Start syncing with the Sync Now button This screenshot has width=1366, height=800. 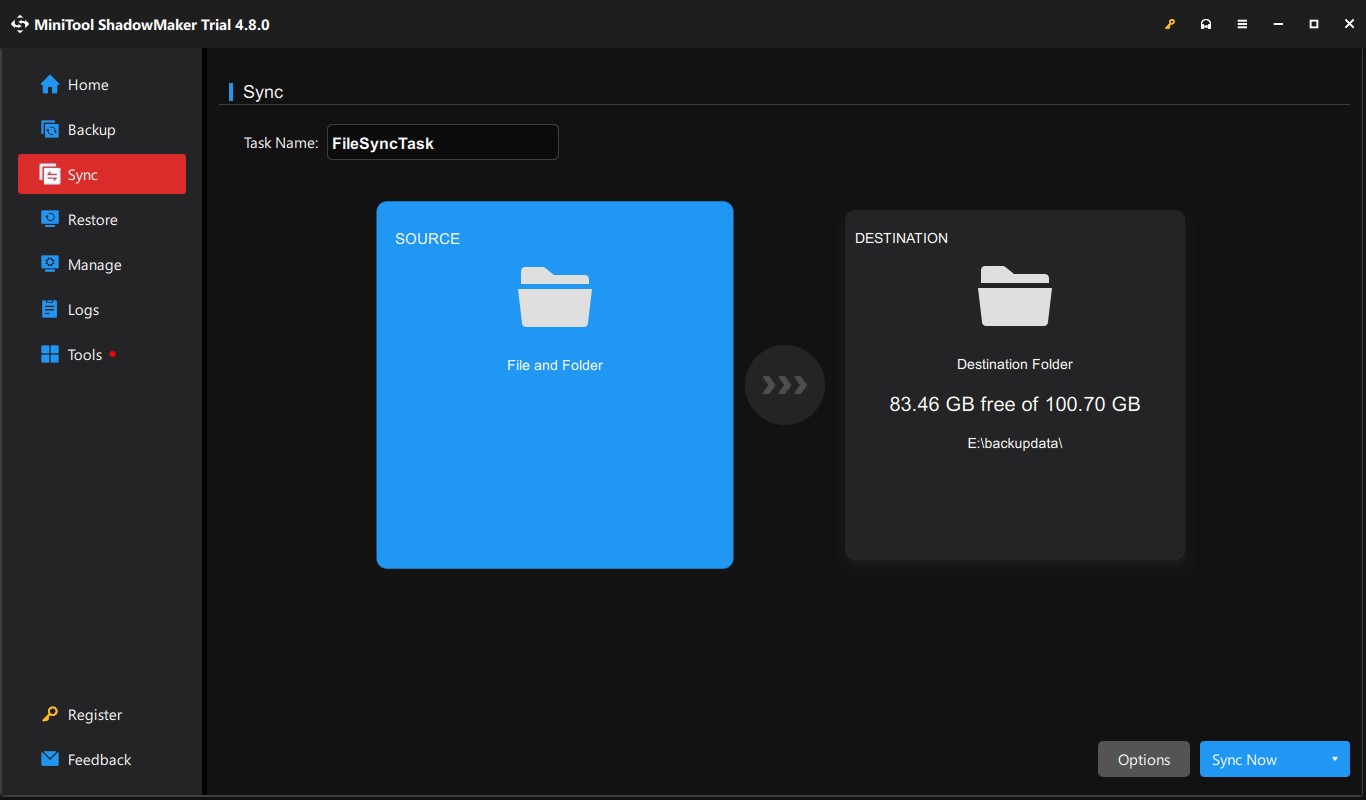(1244, 759)
